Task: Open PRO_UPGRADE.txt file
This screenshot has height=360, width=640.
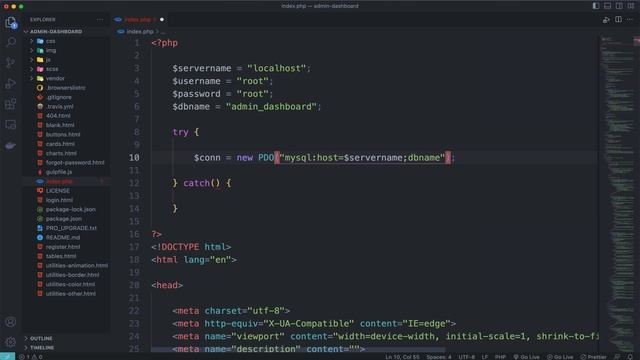Action: pyautogui.click(x=65, y=228)
